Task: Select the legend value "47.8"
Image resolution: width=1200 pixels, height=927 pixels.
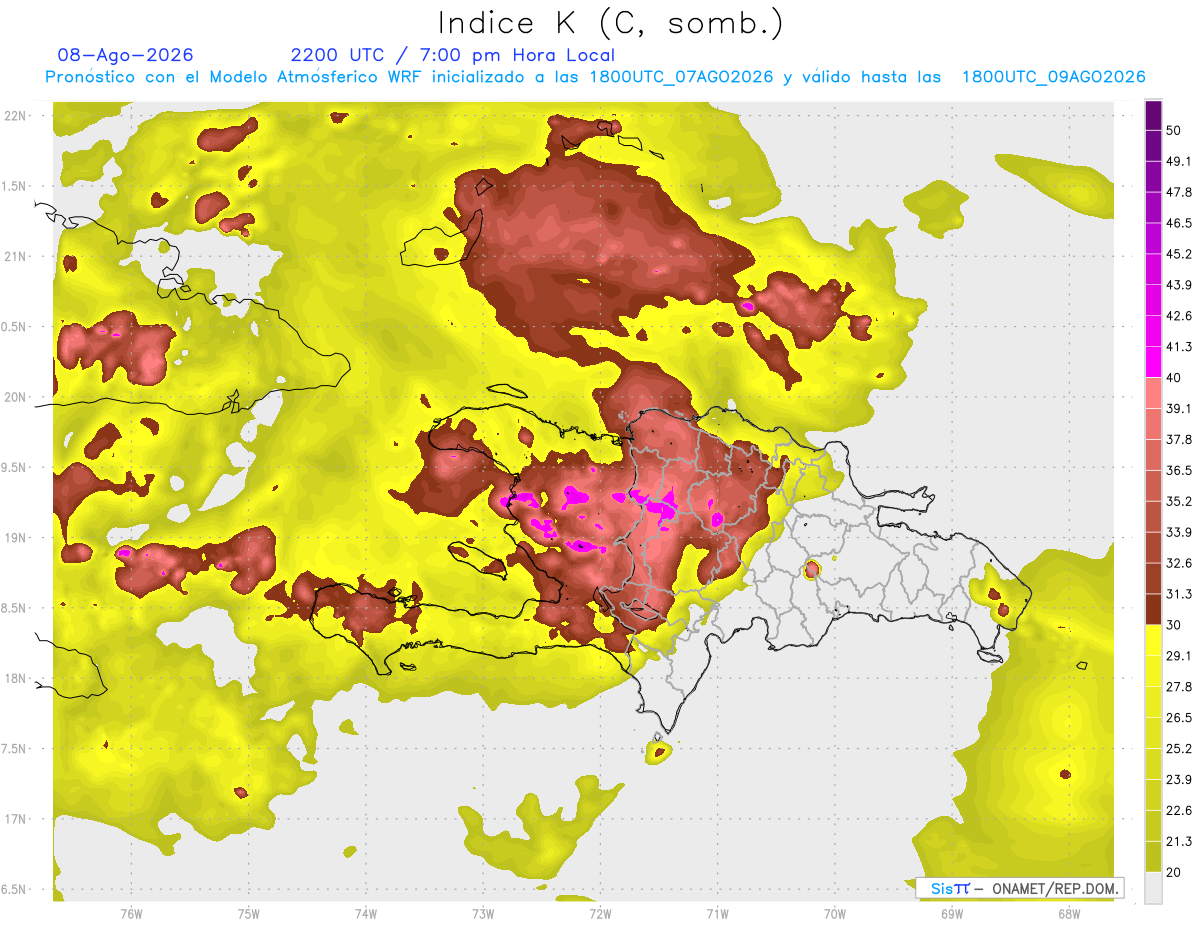Action: [1179, 192]
